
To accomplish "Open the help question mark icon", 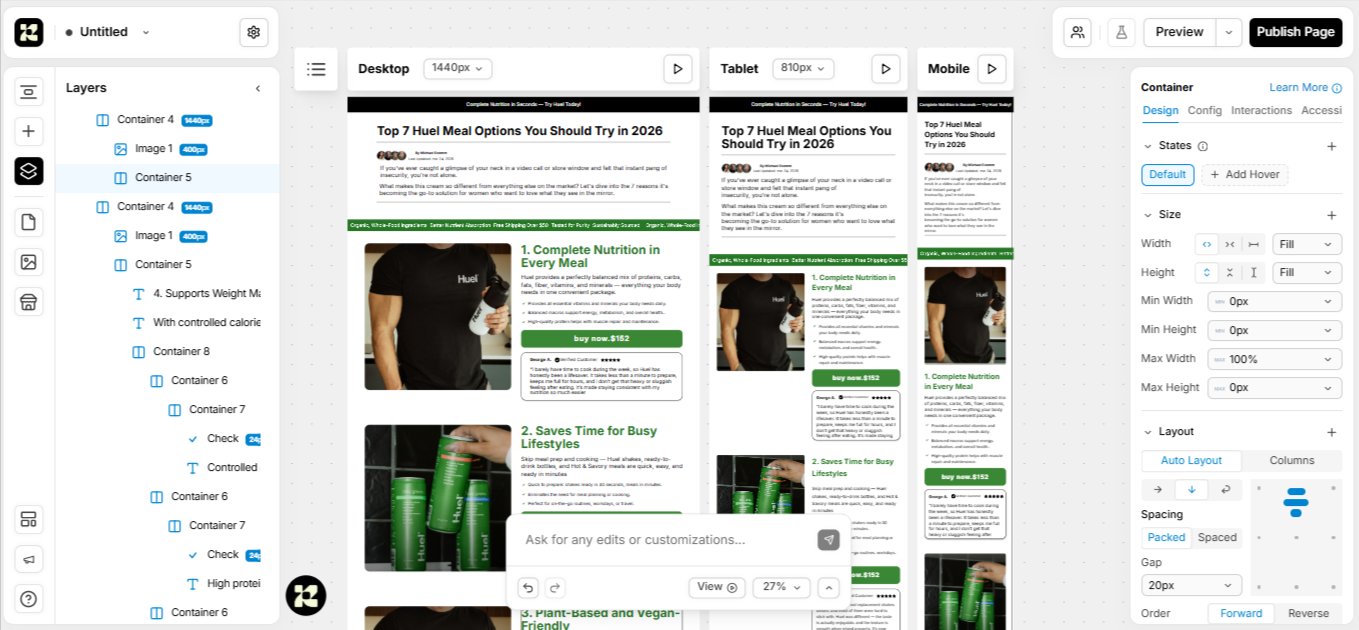I will point(29,599).
